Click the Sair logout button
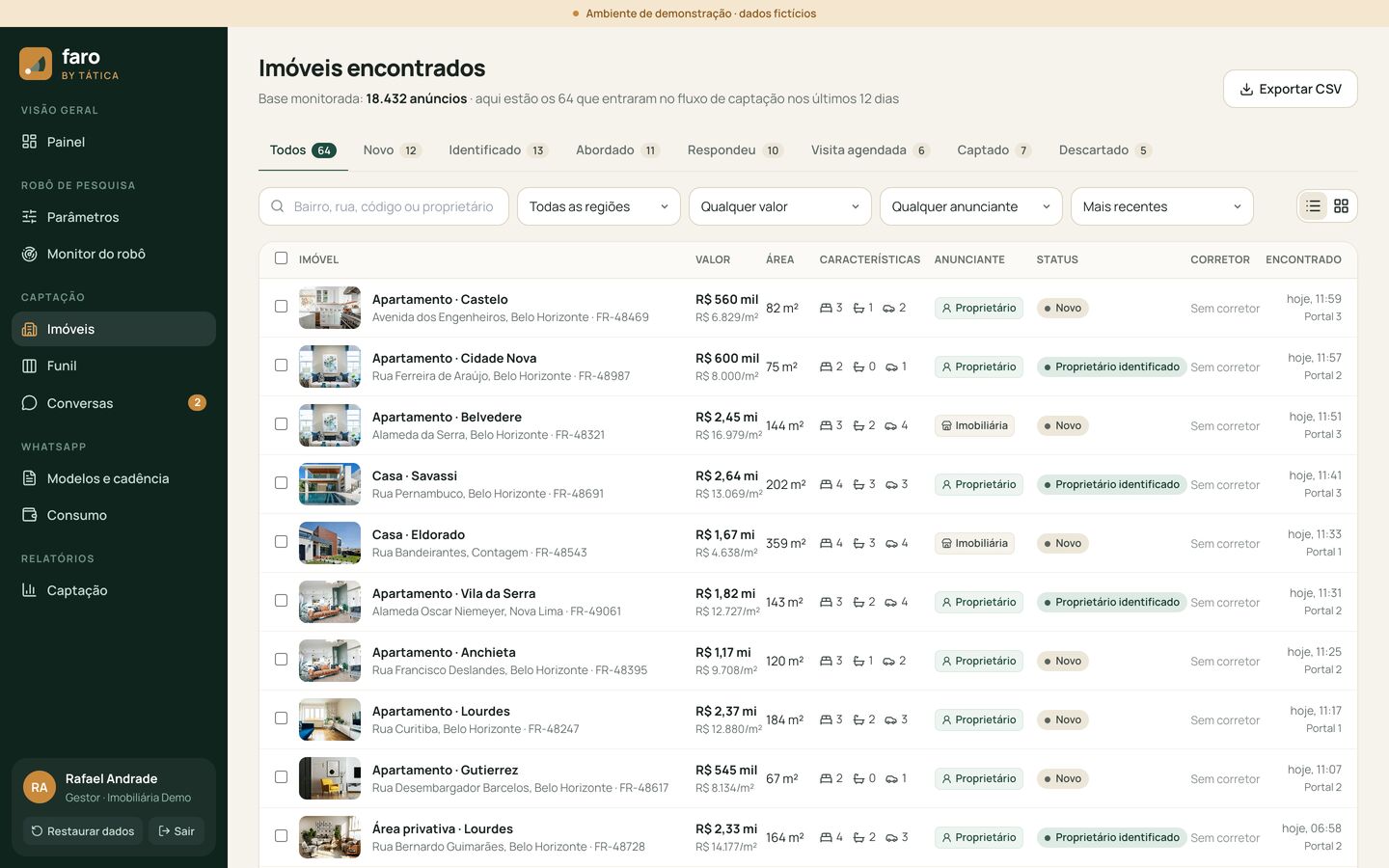Image resolution: width=1389 pixels, height=868 pixels. point(177,831)
